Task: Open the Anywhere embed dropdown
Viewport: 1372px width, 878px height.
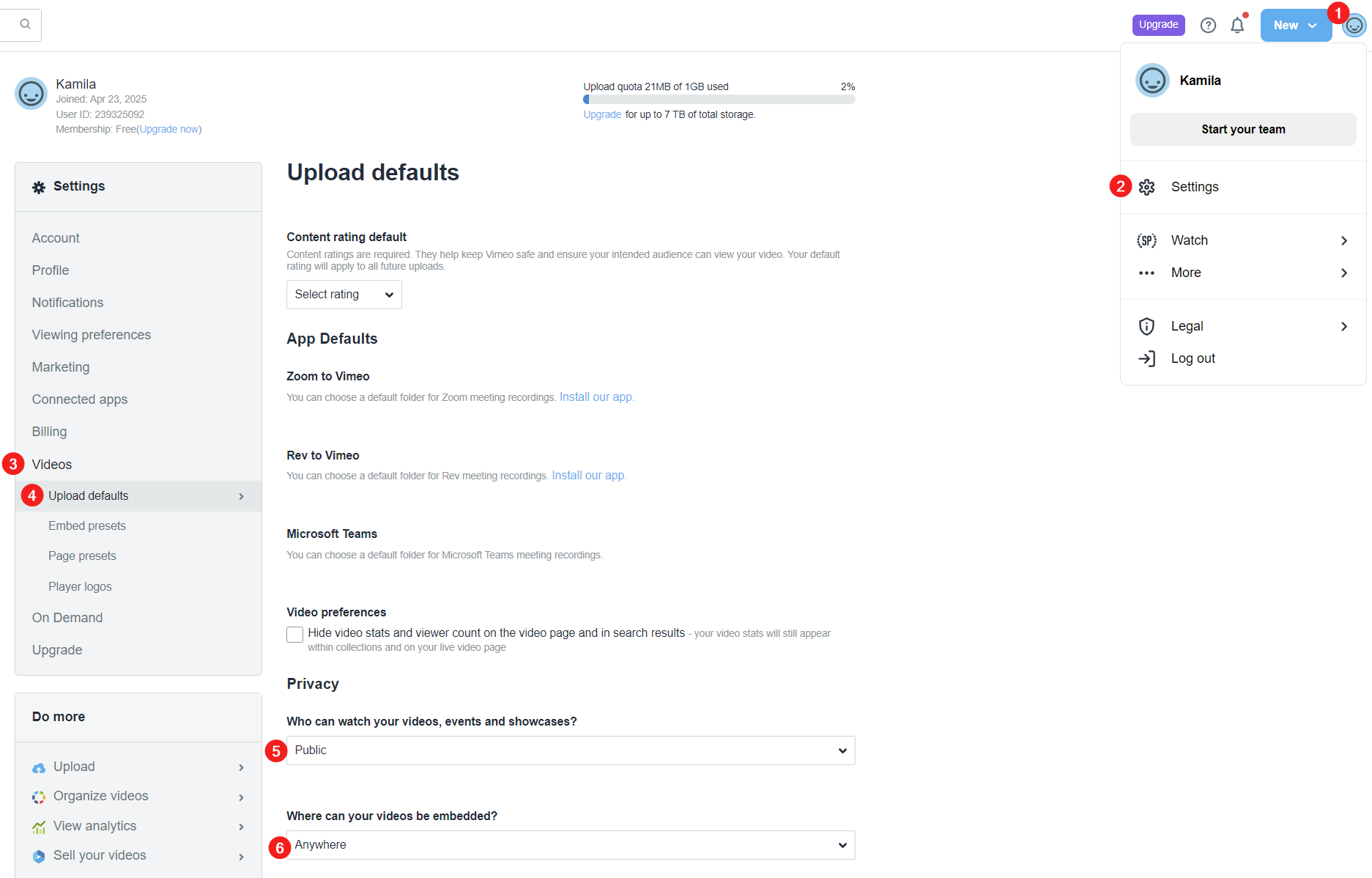Action: (x=571, y=845)
